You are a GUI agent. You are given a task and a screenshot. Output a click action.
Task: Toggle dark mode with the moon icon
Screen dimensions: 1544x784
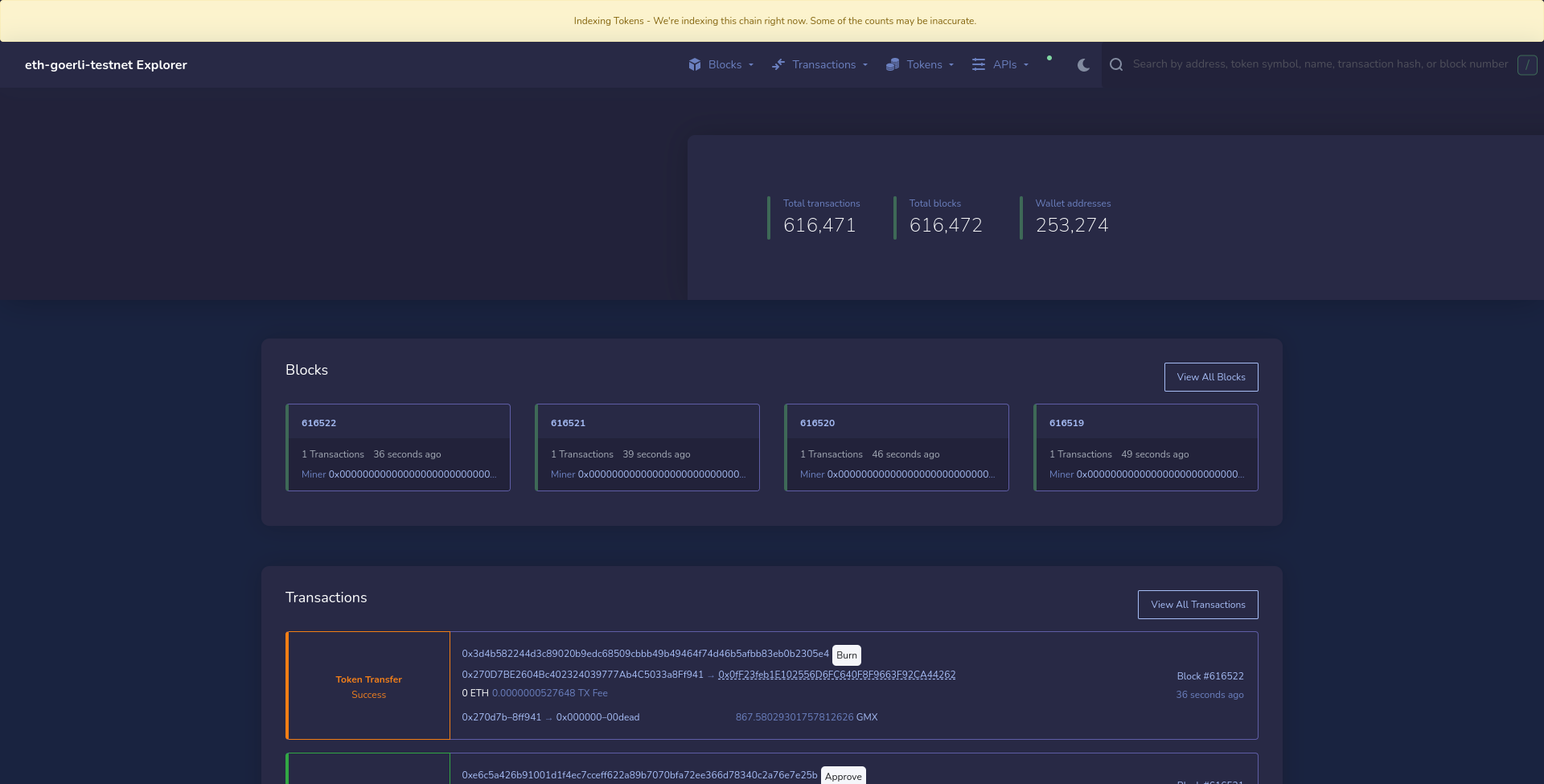[x=1083, y=64]
